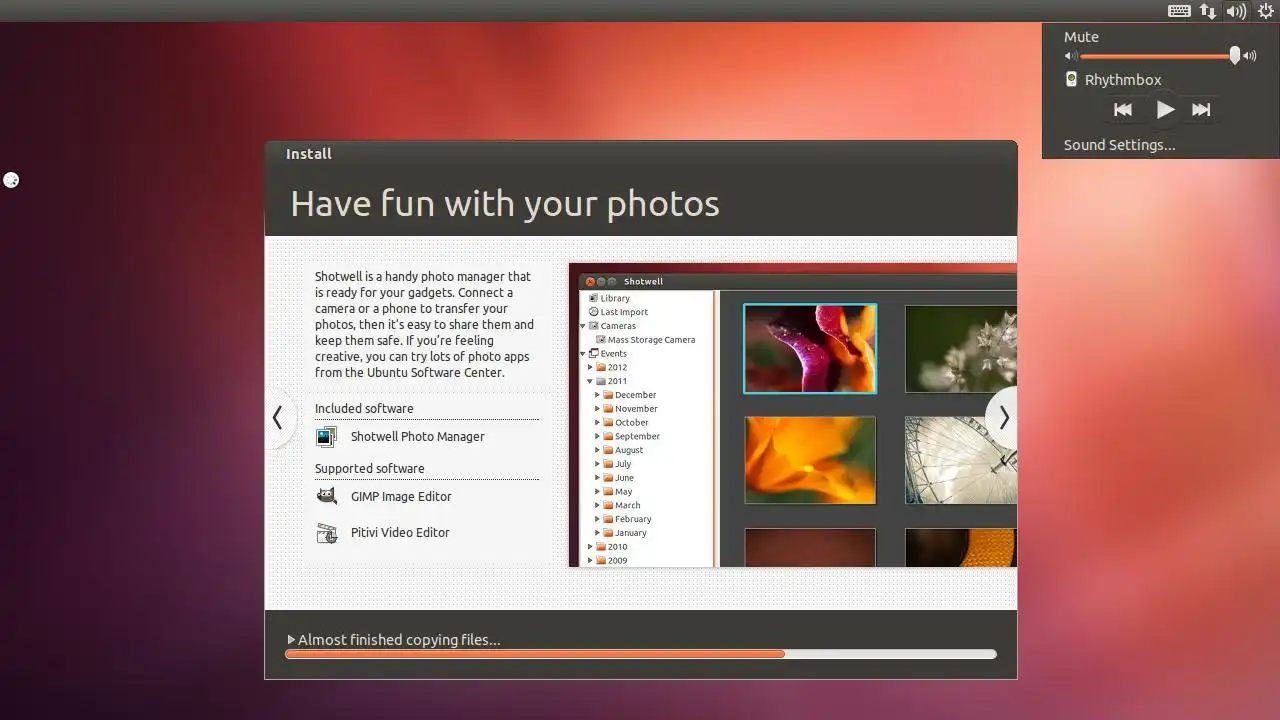Collapse the 2011 folder
This screenshot has height=720, width=1280.
point(590,381)
